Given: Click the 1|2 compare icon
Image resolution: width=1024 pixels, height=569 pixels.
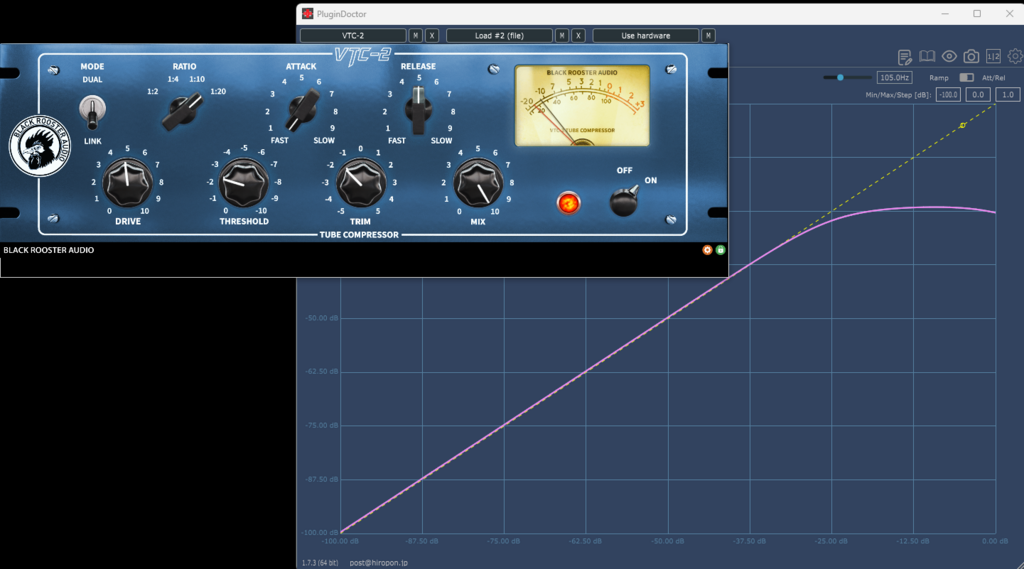Looking at the screenshot, I should 993,57.
